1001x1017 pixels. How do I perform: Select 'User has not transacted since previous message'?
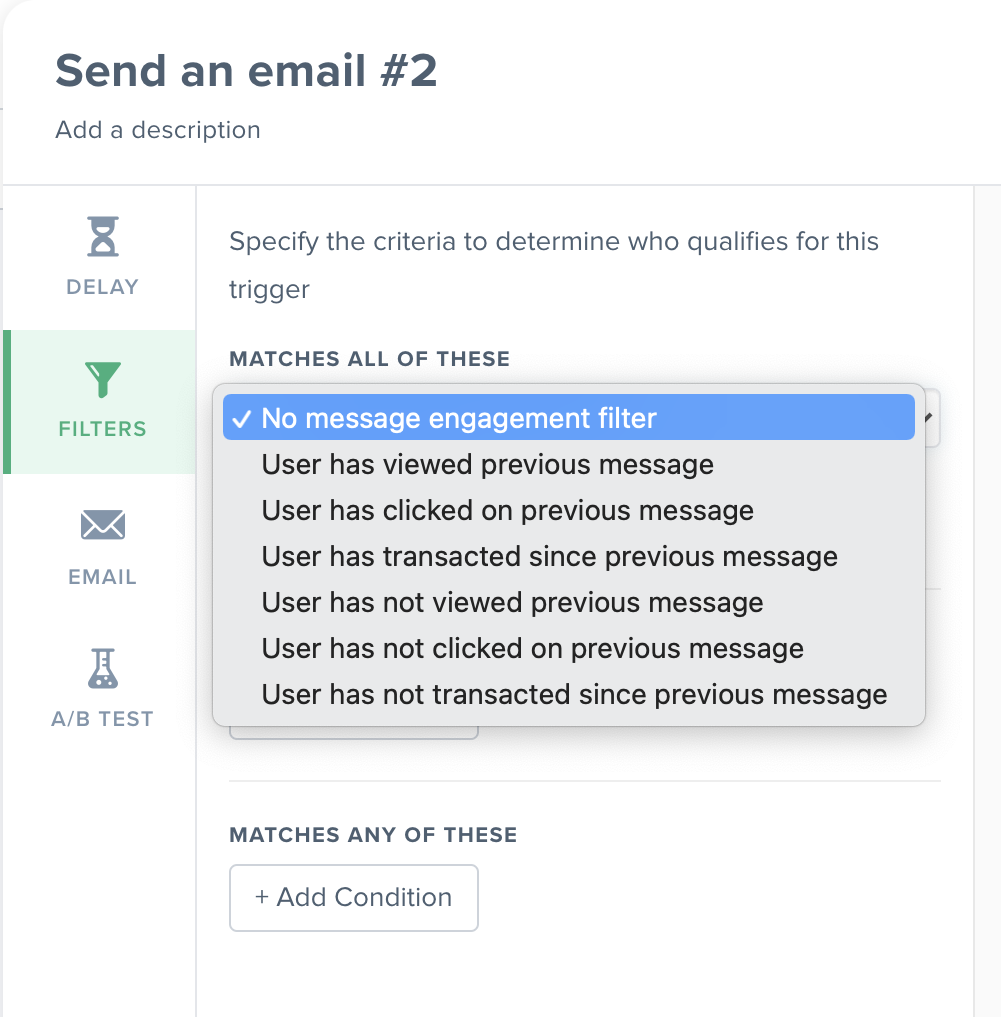pos(569,695)
